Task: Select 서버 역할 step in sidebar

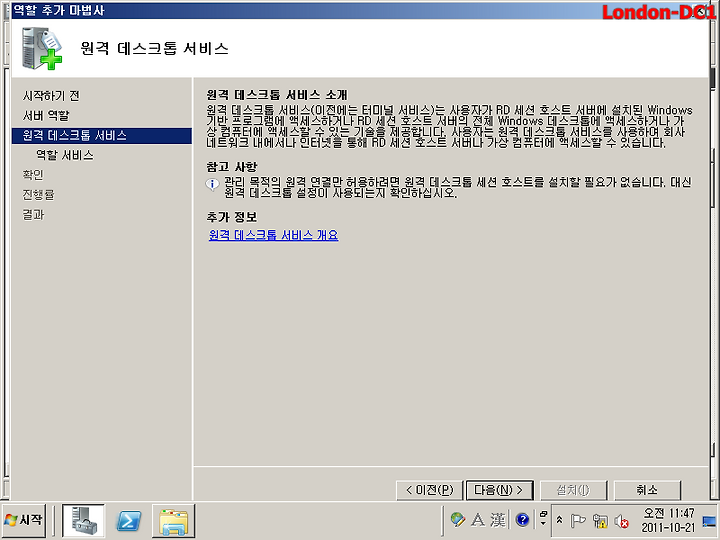Action: pyautogui.click(x=46, y=115)
